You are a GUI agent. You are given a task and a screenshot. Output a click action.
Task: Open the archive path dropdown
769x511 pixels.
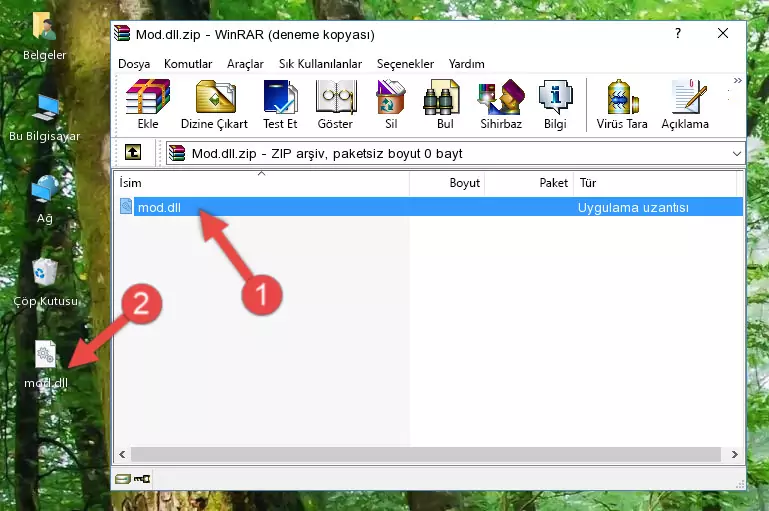[737, 153]
